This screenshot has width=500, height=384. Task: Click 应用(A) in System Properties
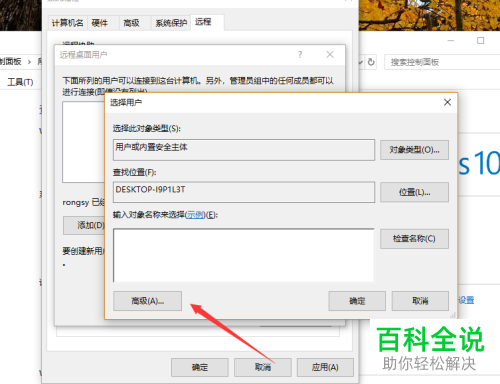(x=325, y=367)
